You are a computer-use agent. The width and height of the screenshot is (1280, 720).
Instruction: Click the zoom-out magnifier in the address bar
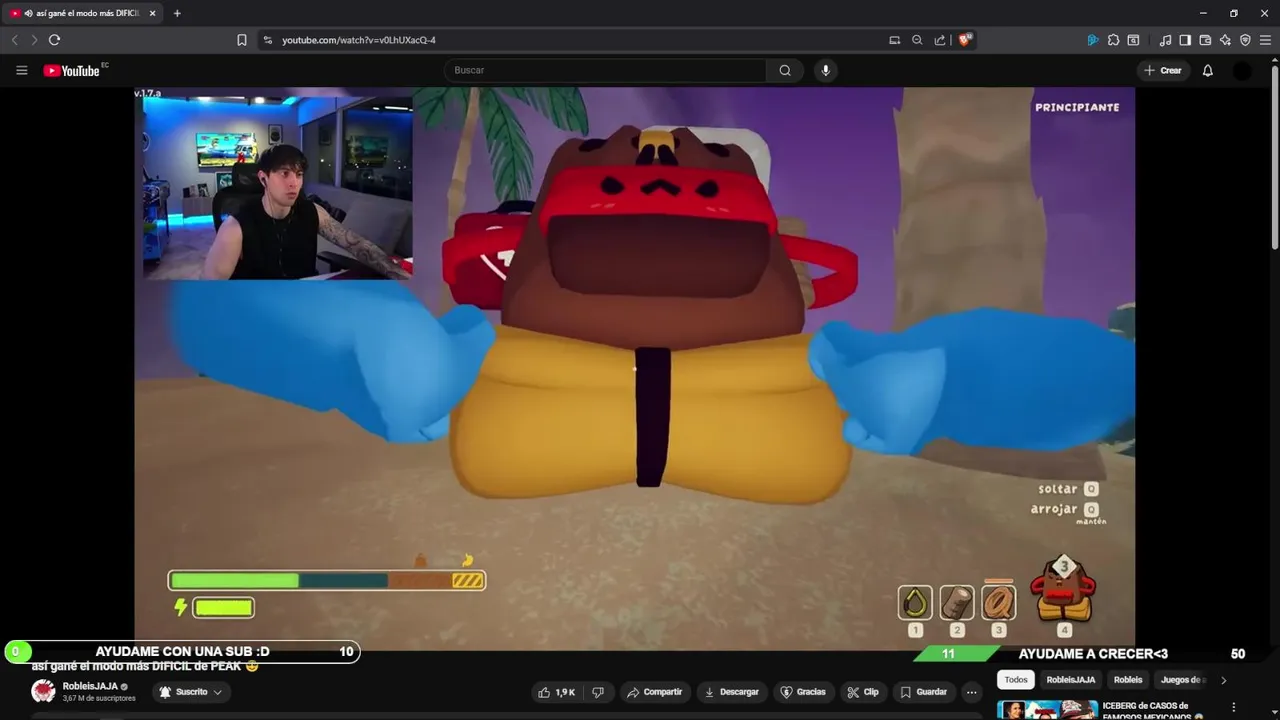click(917, 40)
